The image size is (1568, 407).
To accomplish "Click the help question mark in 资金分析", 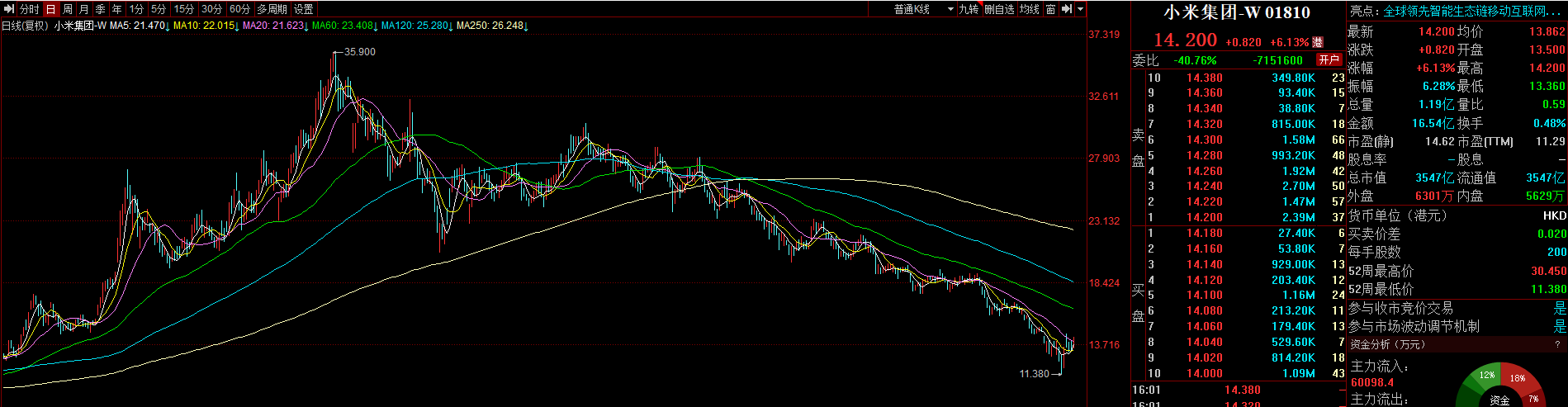I will (1557, 344).
